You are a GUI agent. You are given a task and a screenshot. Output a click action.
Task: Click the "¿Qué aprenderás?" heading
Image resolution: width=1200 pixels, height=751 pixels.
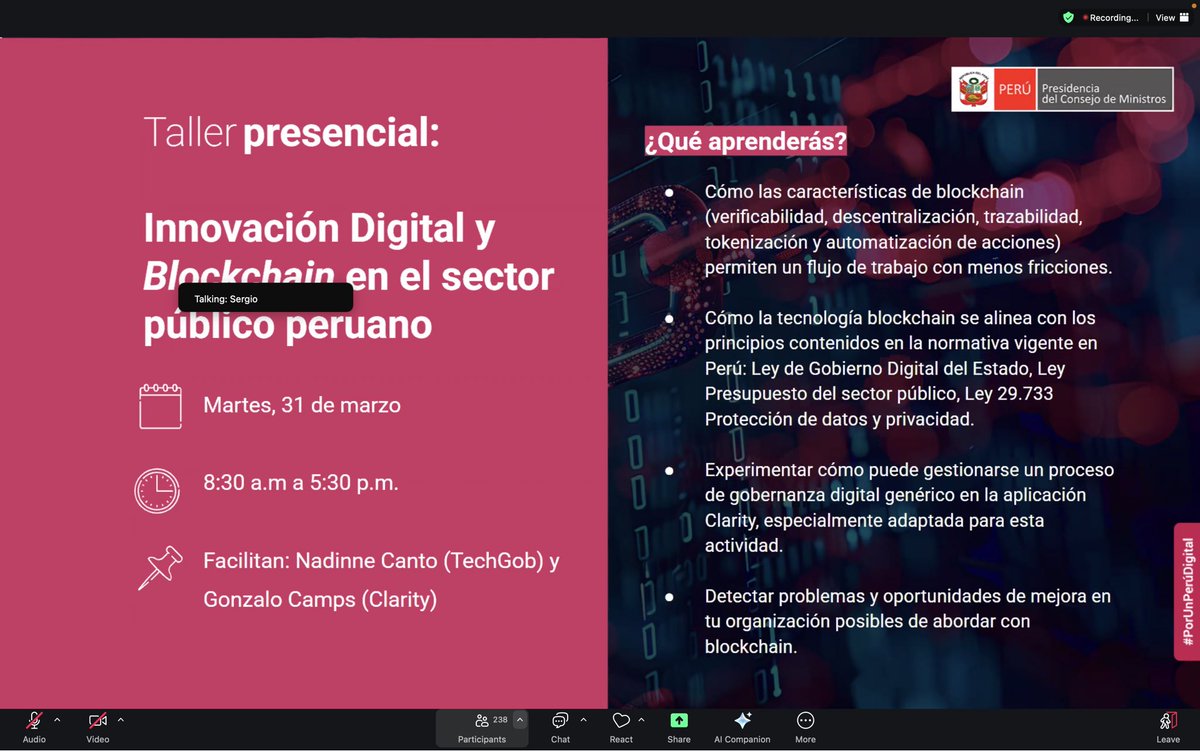coord(746,143)
